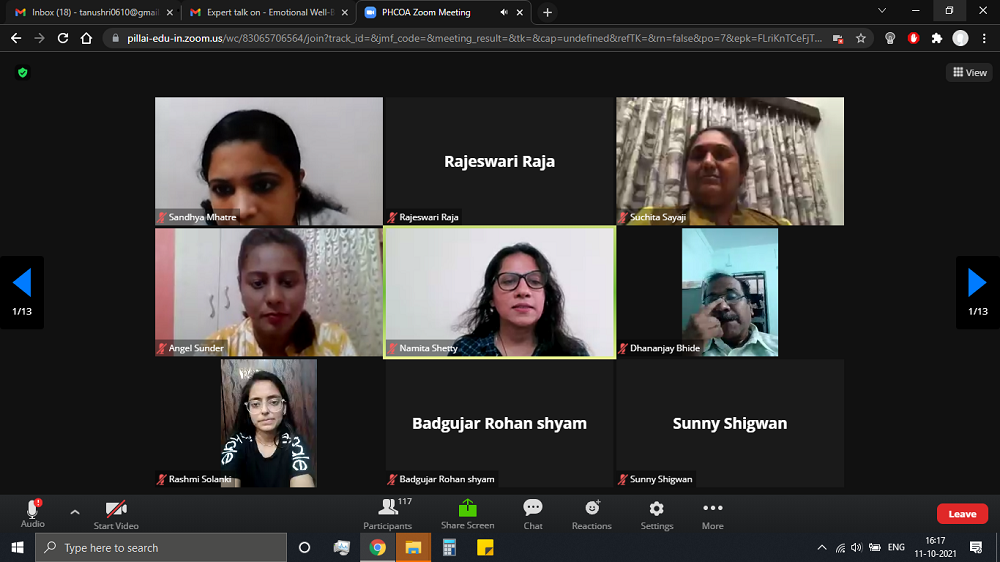Image resolution: width=1000 pixels, height=562 pixels.
Task: Show hidden system tray icons
Action: [x=822, y=548]
